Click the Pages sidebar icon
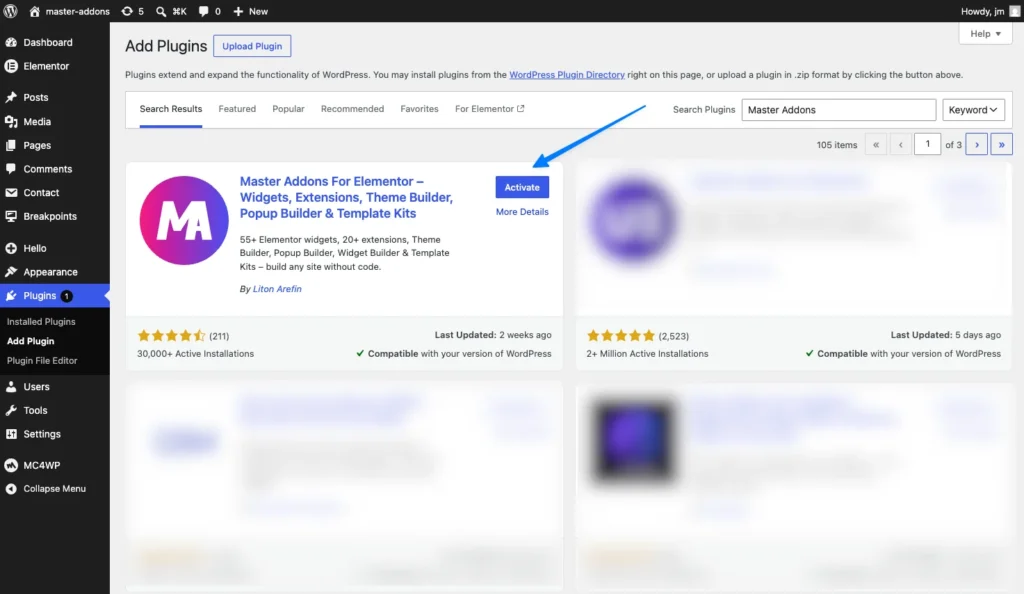1024x594 pixels. coord(11,145)
